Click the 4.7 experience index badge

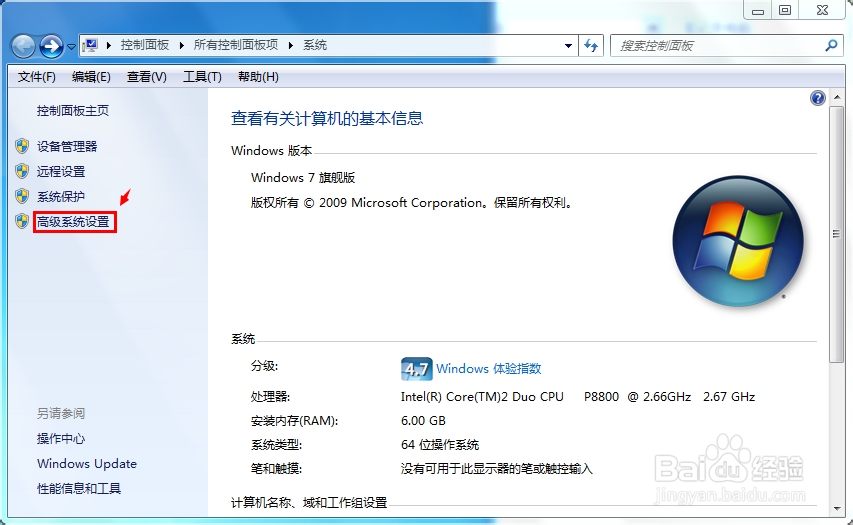click(x=417, y=369)
